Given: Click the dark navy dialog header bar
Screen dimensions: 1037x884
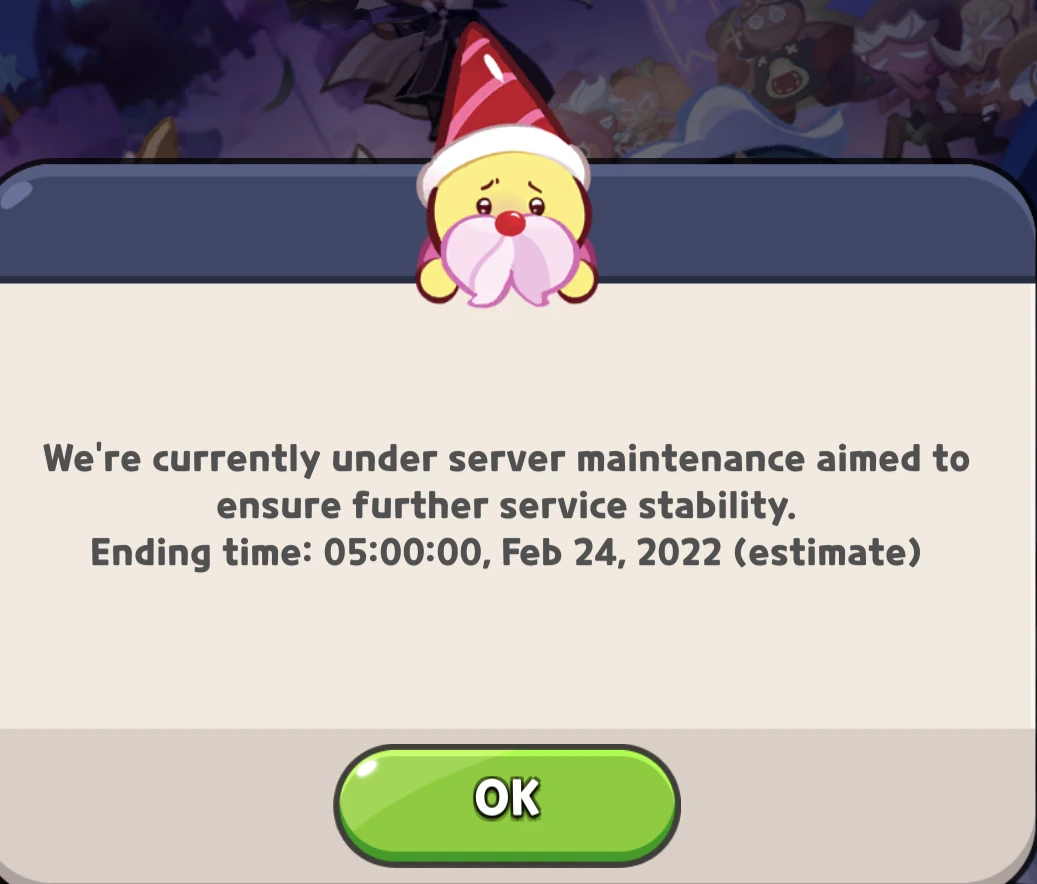Looking at the screenshot, I should pyautogui.click(x=807, y=221).
